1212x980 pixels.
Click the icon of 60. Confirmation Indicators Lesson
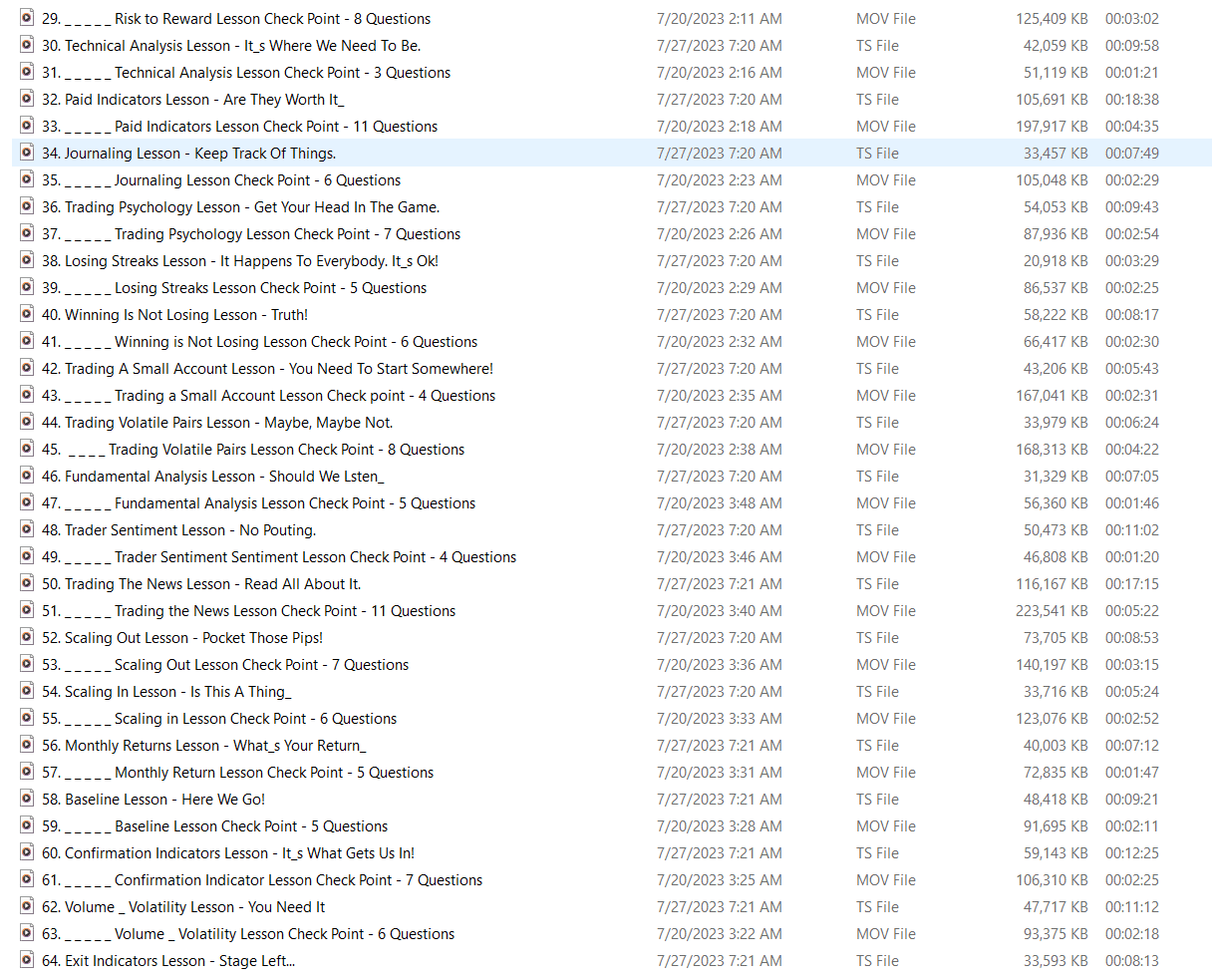(x=27, y=852)
